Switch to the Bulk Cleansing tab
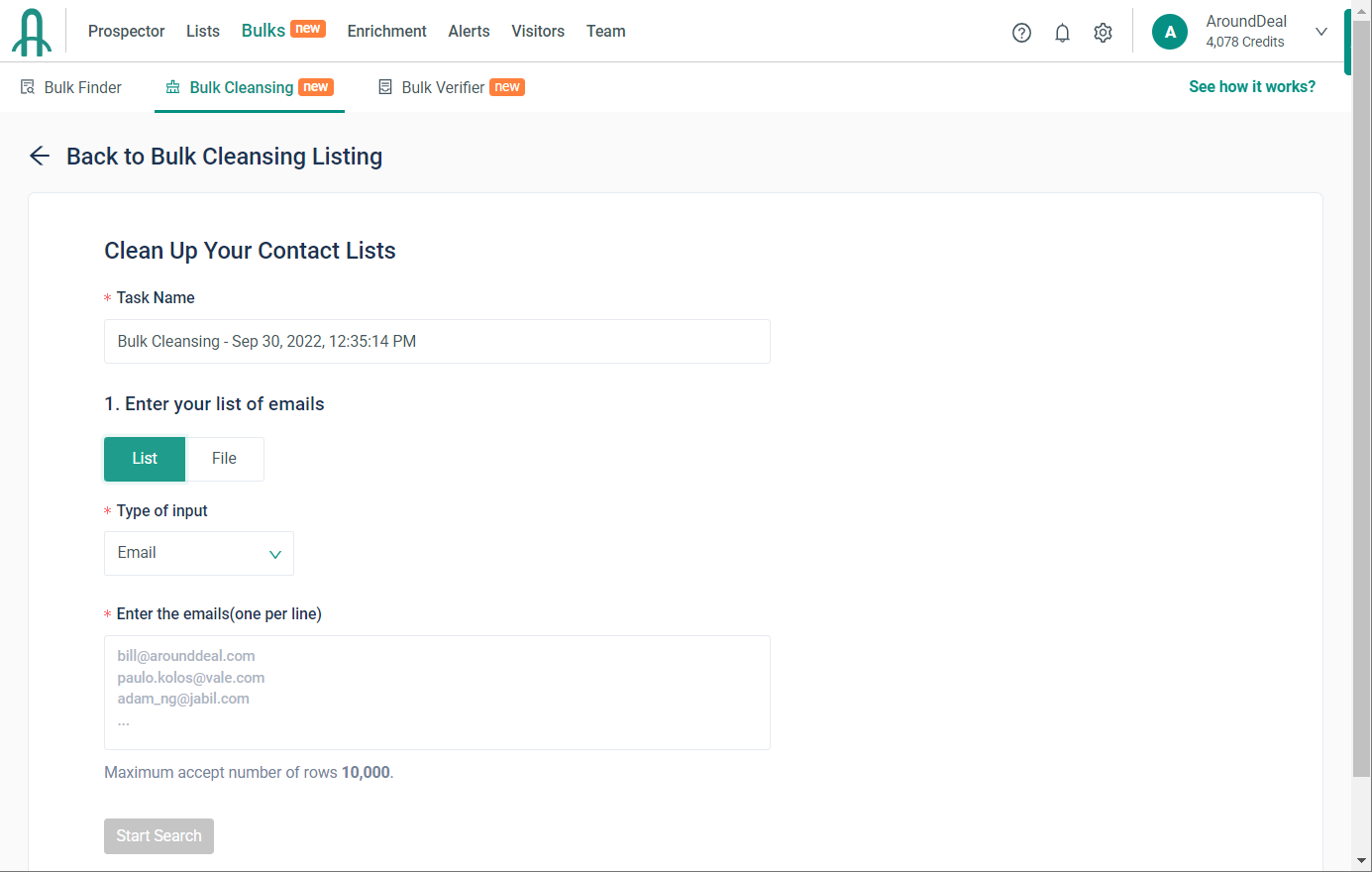1372x872 pixels. click(241, 87)
